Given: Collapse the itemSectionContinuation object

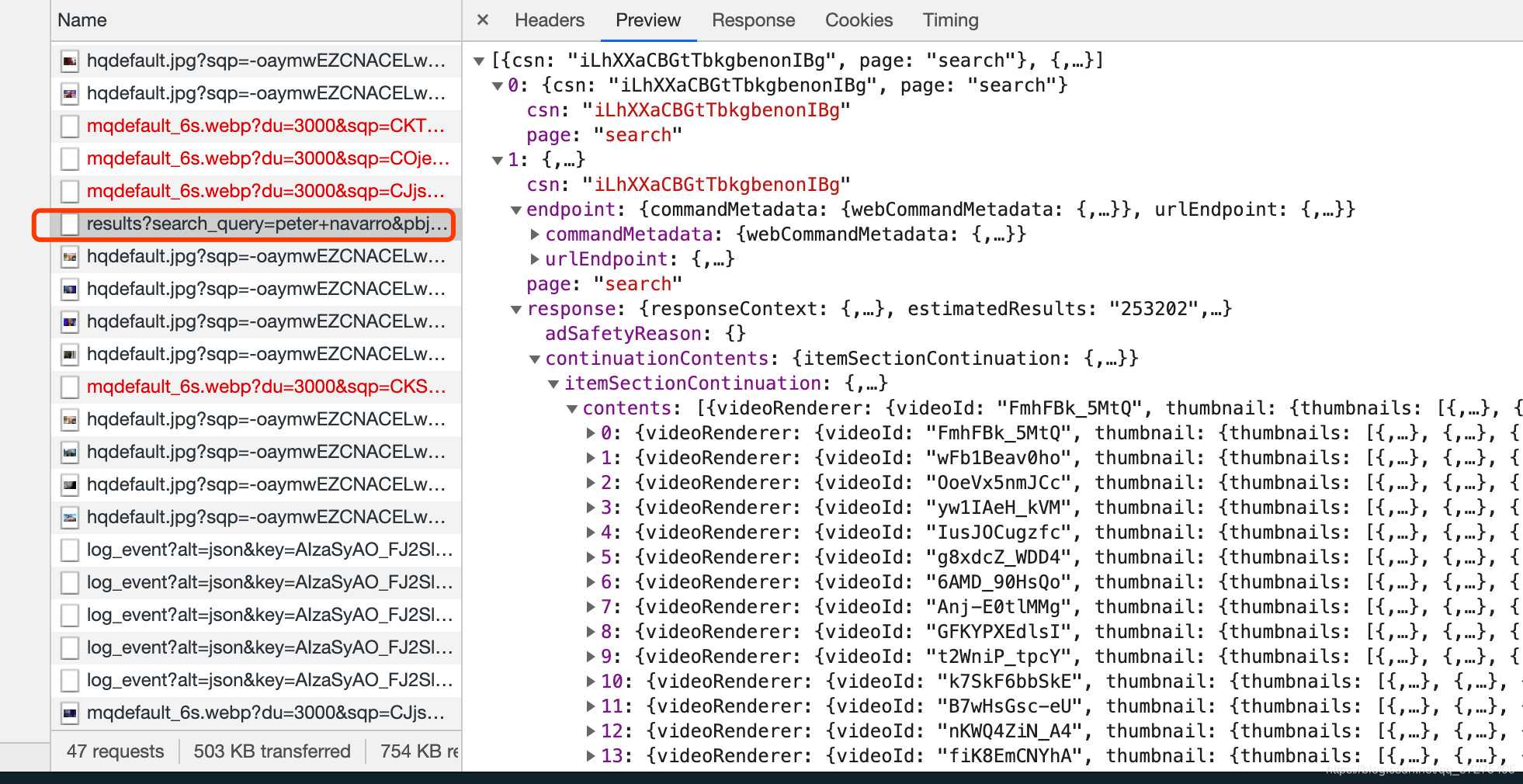Looking at the screenshot, I should pyautogui.click(x=553, y=383).
